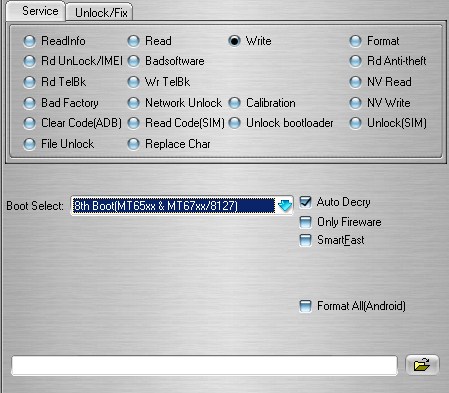Select Clear Code(ADB) option

tap(29, 123)
